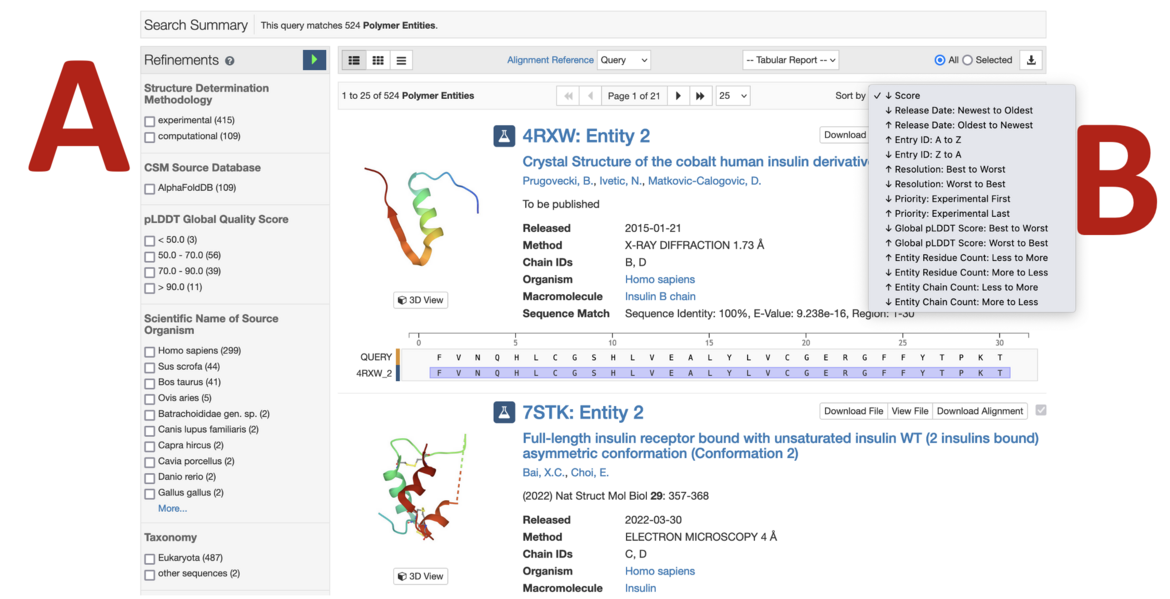Viewport: 1170px width, 599px height.
Task: Switch results to gallery grid view
Action: click(377, 60)
